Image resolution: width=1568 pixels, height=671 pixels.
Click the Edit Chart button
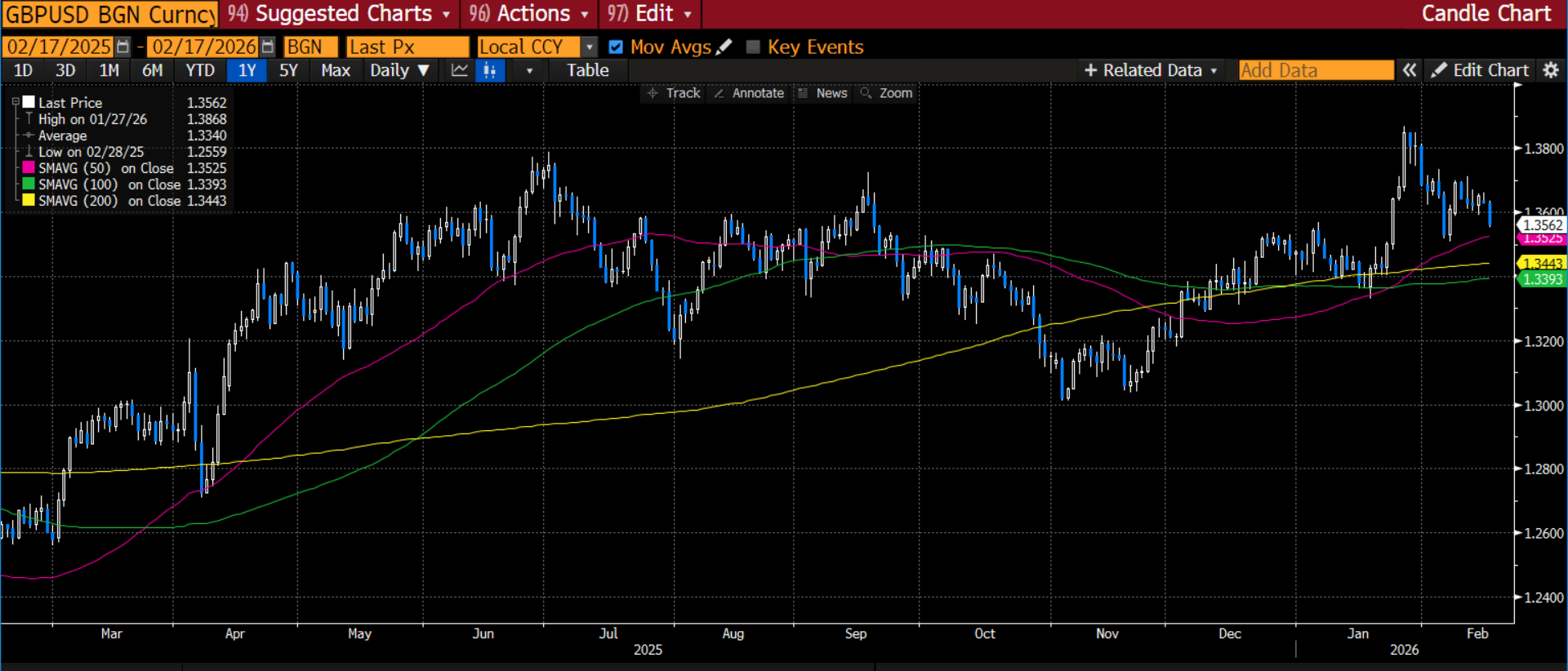(x=1481, y=71)
